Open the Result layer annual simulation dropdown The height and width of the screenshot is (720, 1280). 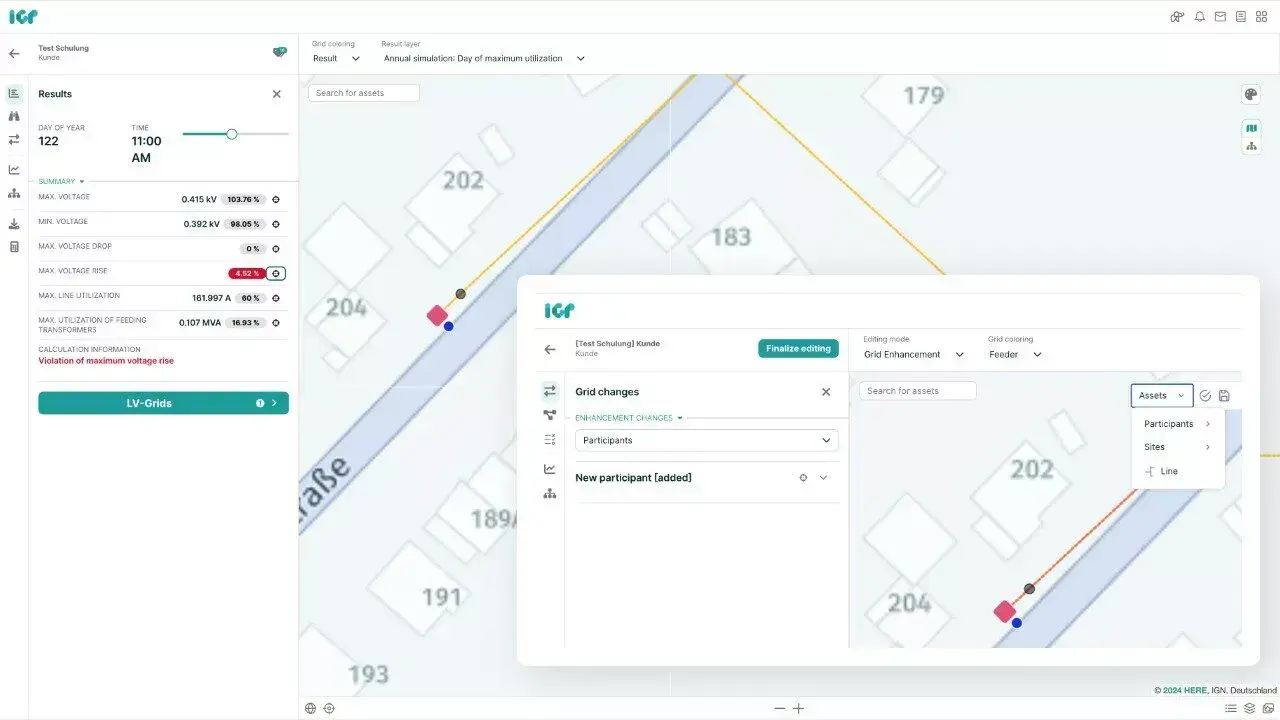(484, 58)
